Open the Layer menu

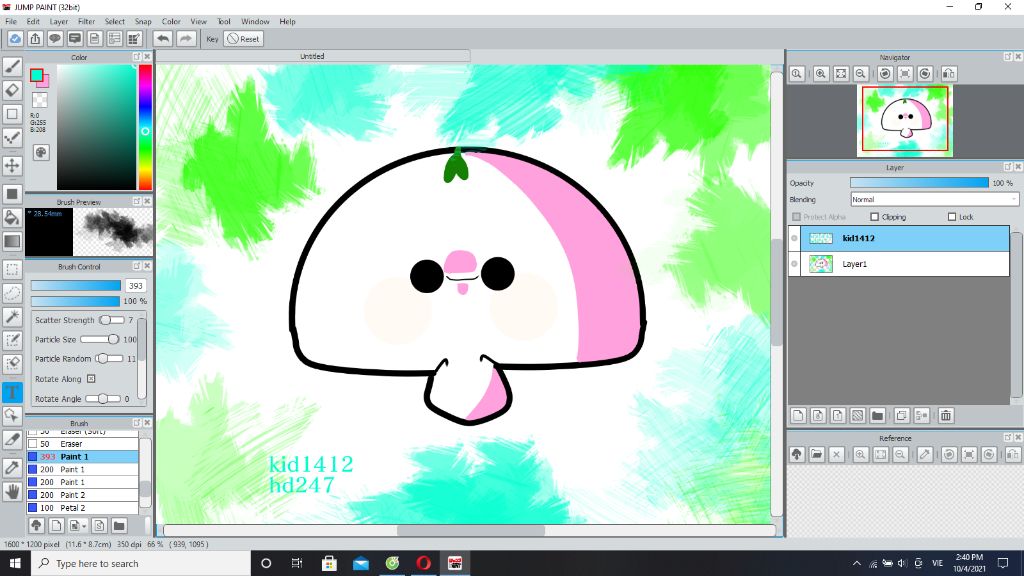tap(59, 22)
